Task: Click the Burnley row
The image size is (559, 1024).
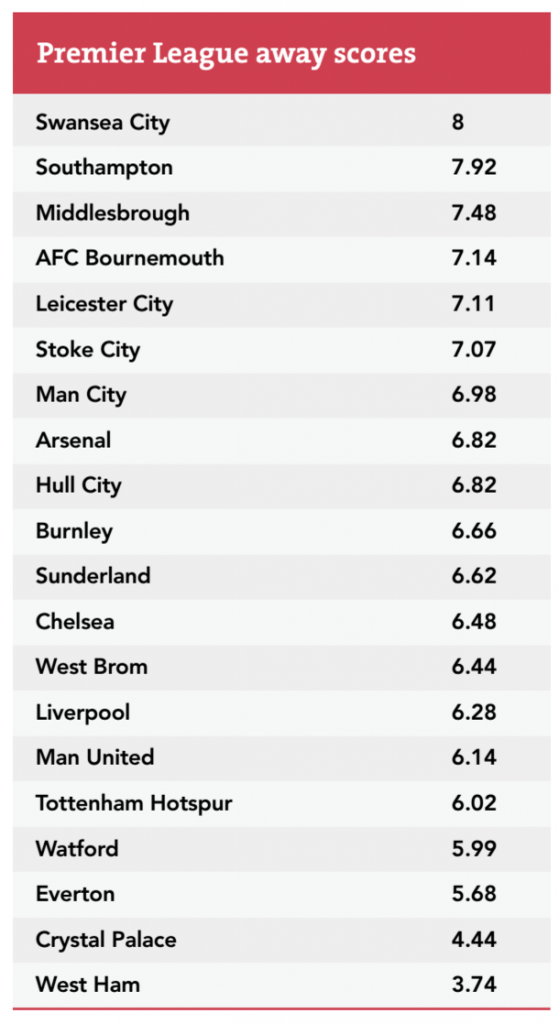Action: point(281,531)
